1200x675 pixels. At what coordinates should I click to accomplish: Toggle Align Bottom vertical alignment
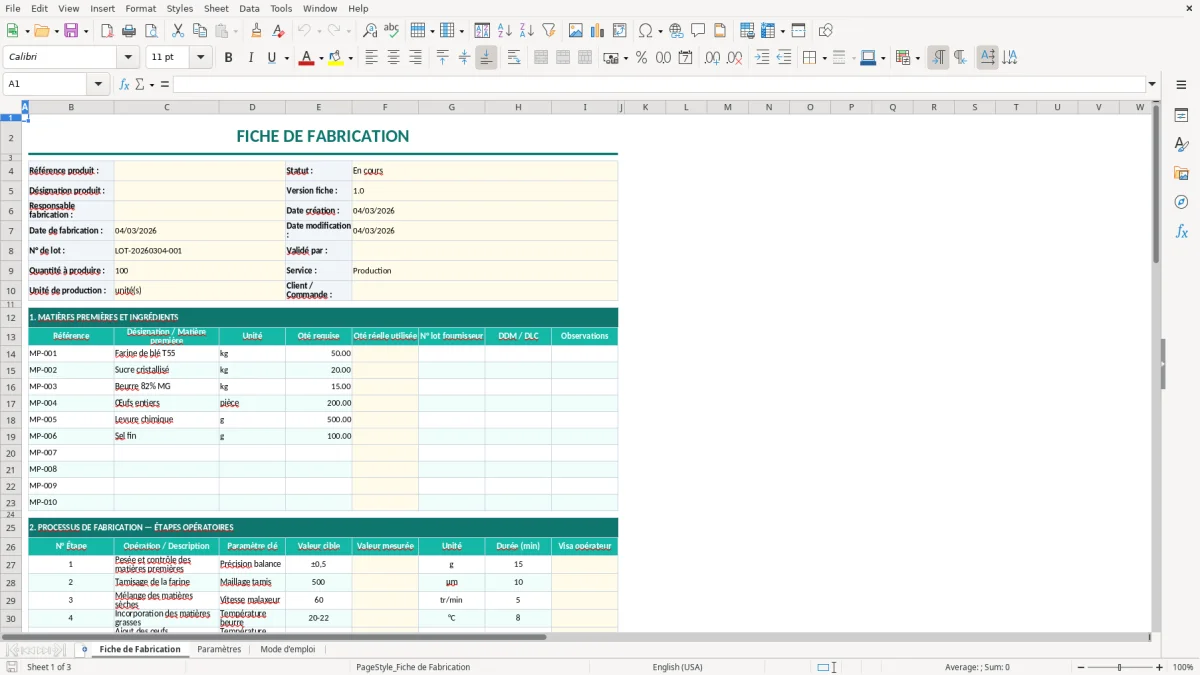[486, 58]
